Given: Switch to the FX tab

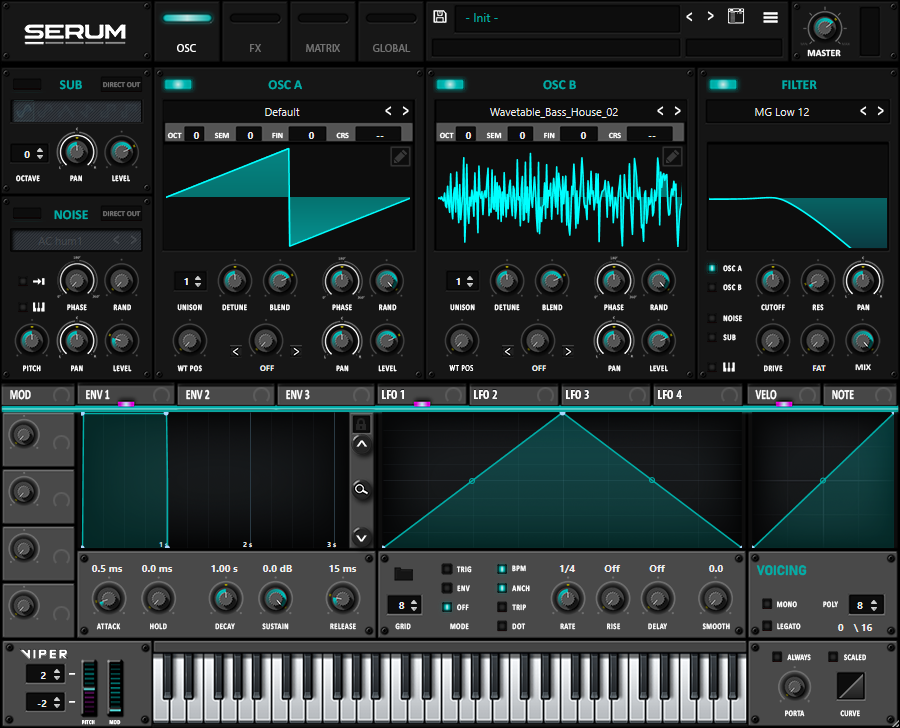Looking at the screenshot, I should click(255, 32).
